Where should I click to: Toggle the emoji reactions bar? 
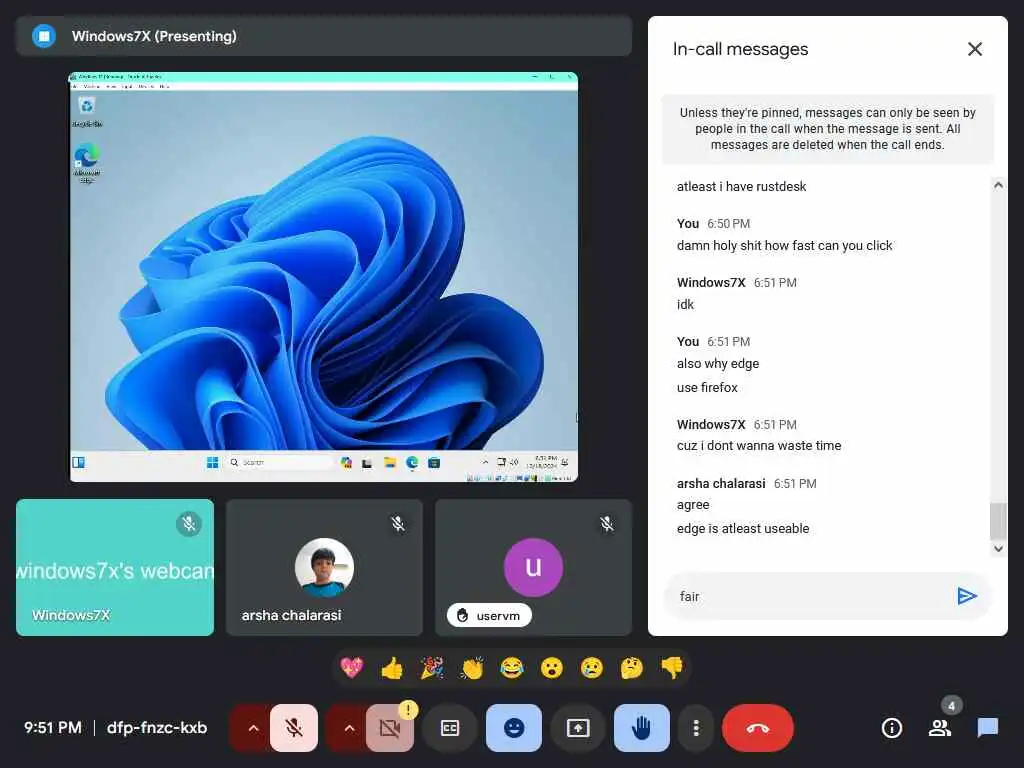click(514, 728)
